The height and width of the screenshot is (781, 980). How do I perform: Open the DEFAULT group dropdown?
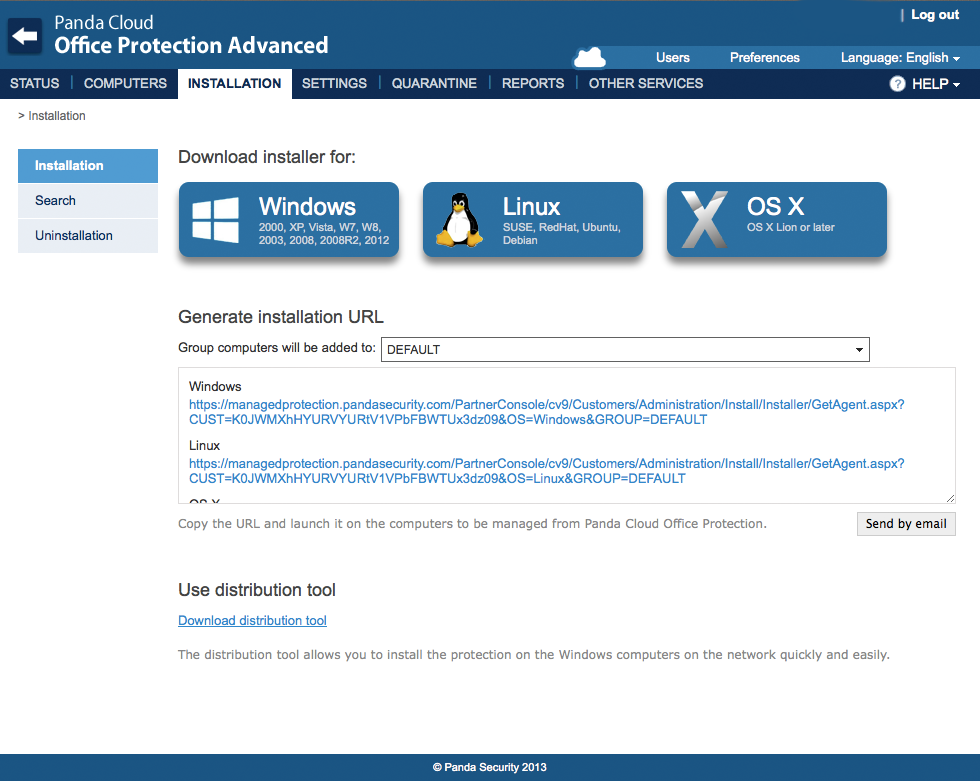pyautogui.click(x=625, y=349)
